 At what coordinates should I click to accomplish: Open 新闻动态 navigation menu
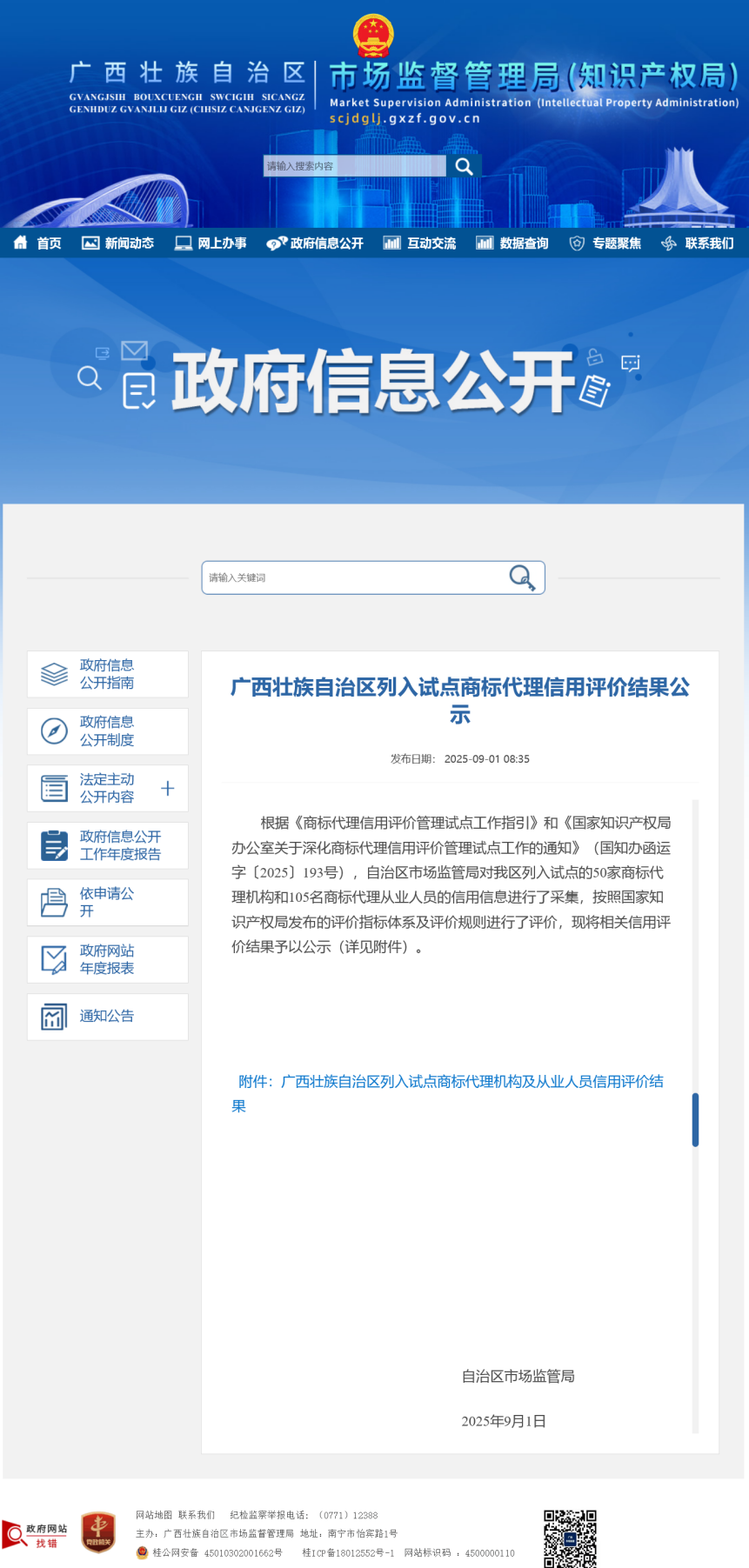pos(118,244)
